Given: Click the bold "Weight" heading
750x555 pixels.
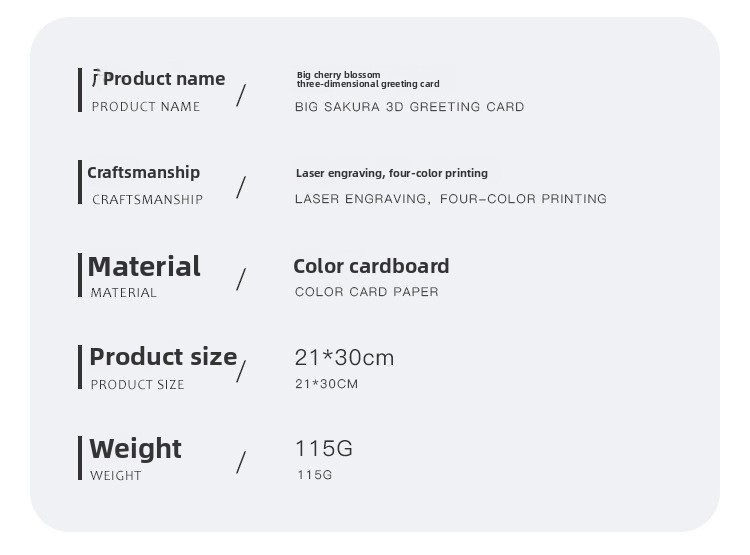Looking at the screenshot, I should [x=135, y=448].
